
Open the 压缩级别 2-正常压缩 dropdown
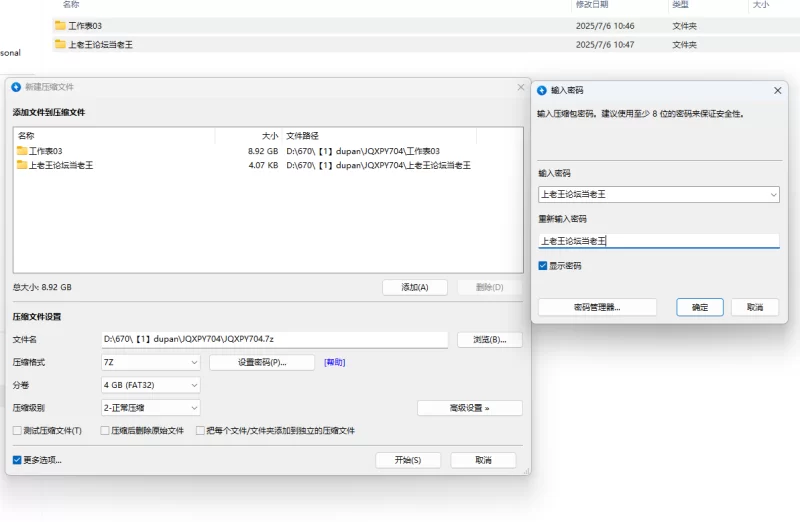click(151, 408)
